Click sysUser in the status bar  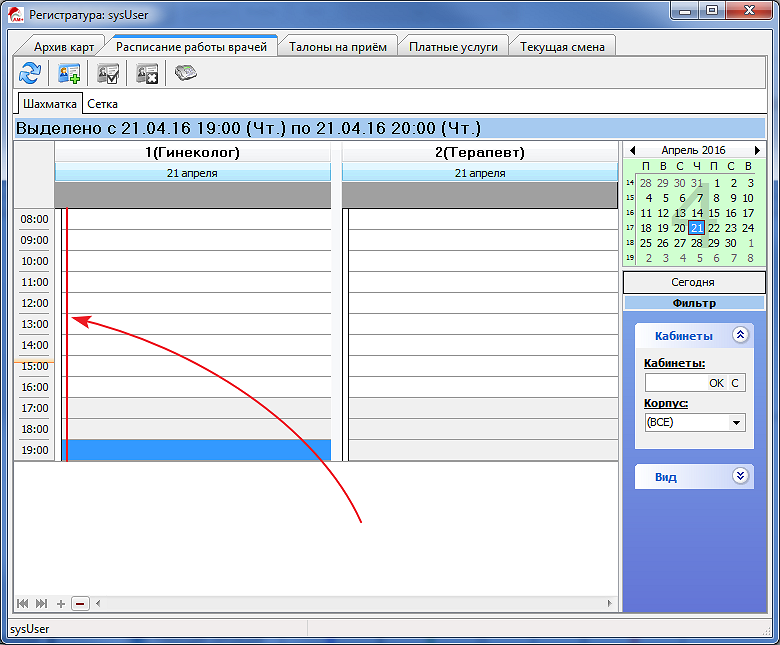click(29, 629)
